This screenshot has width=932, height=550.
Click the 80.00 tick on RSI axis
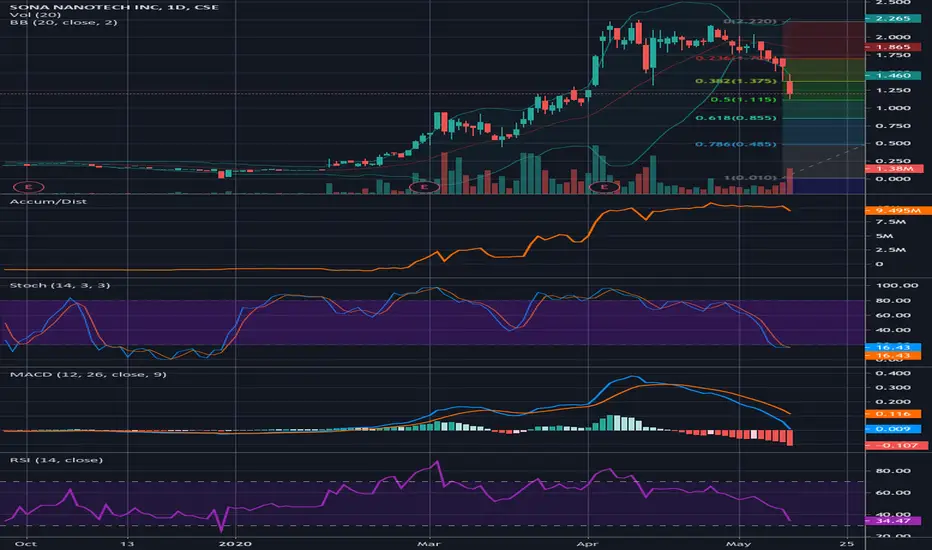(893, 471)
